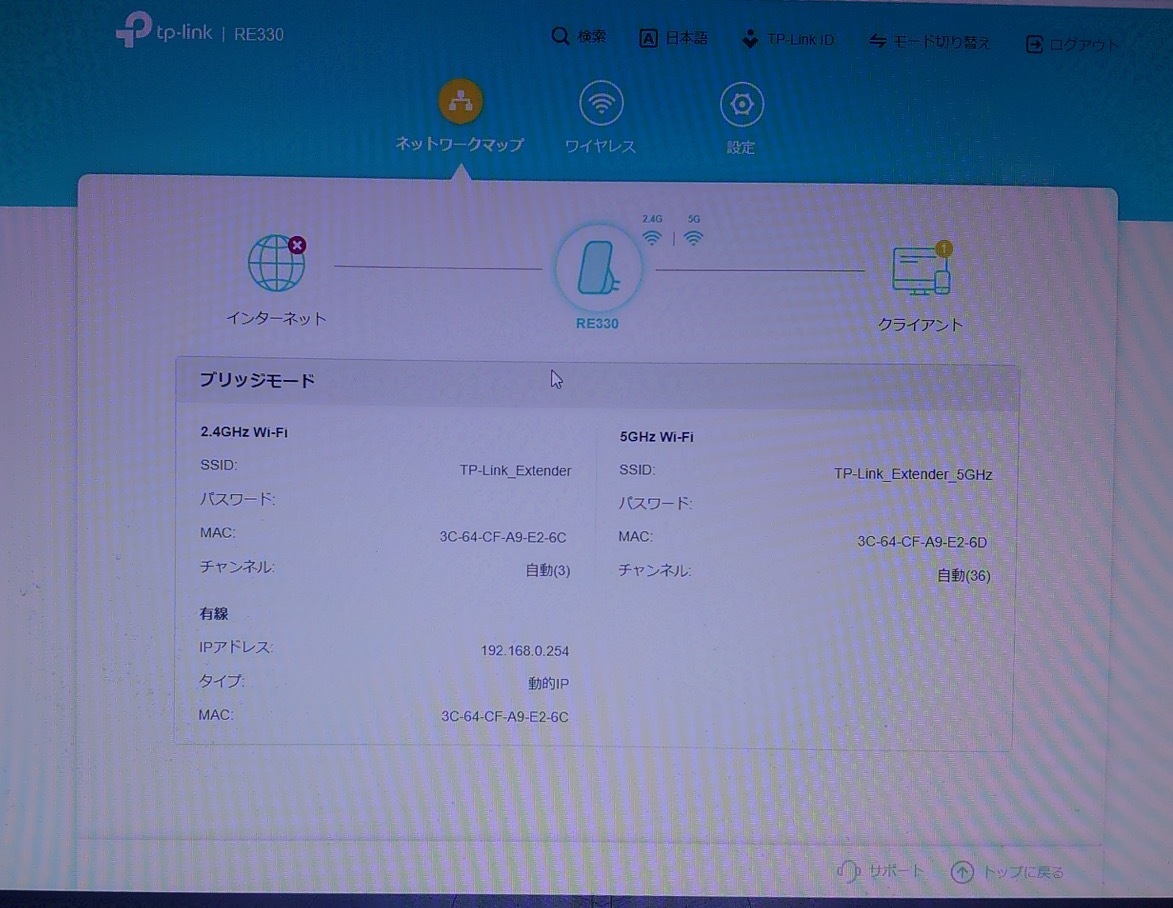Open the 設定 settings gear icon
Image resolution: width=1173 pixels, height=908 pixels.
741,105
